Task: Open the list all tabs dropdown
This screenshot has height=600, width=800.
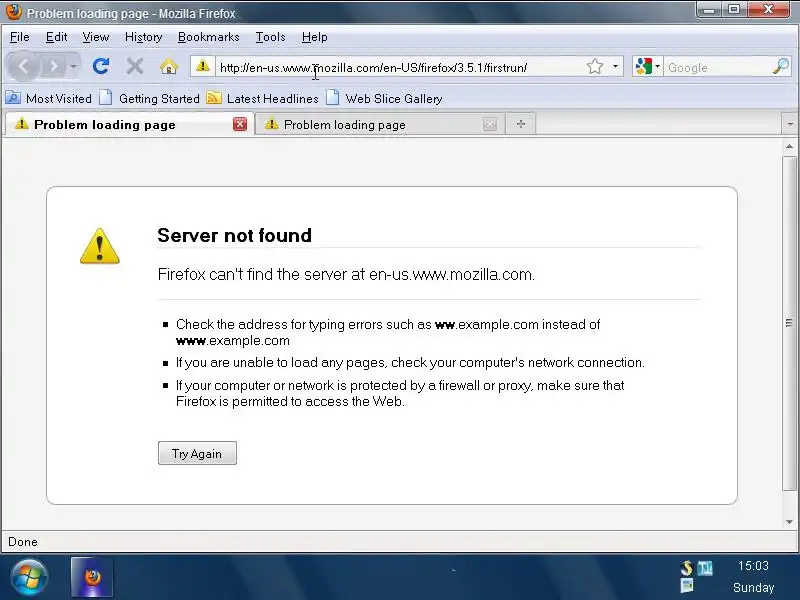Action: 790,124
